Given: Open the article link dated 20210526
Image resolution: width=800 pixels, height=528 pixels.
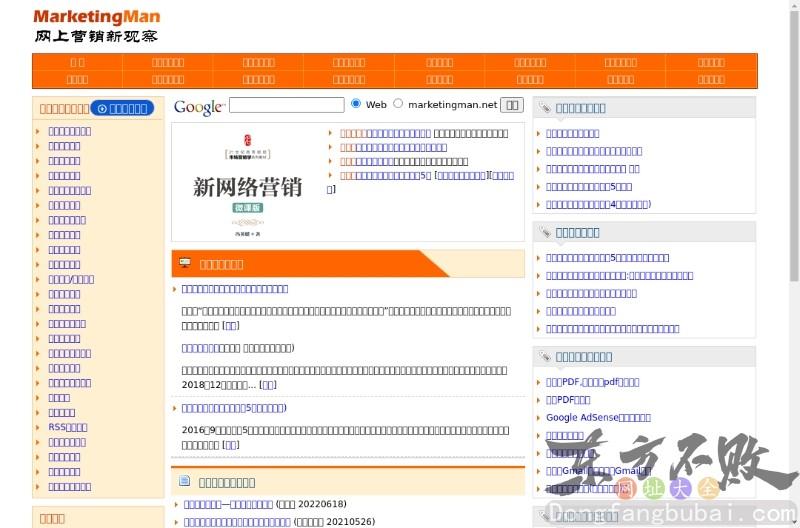Looking at the screenshot, I should 237,522.
